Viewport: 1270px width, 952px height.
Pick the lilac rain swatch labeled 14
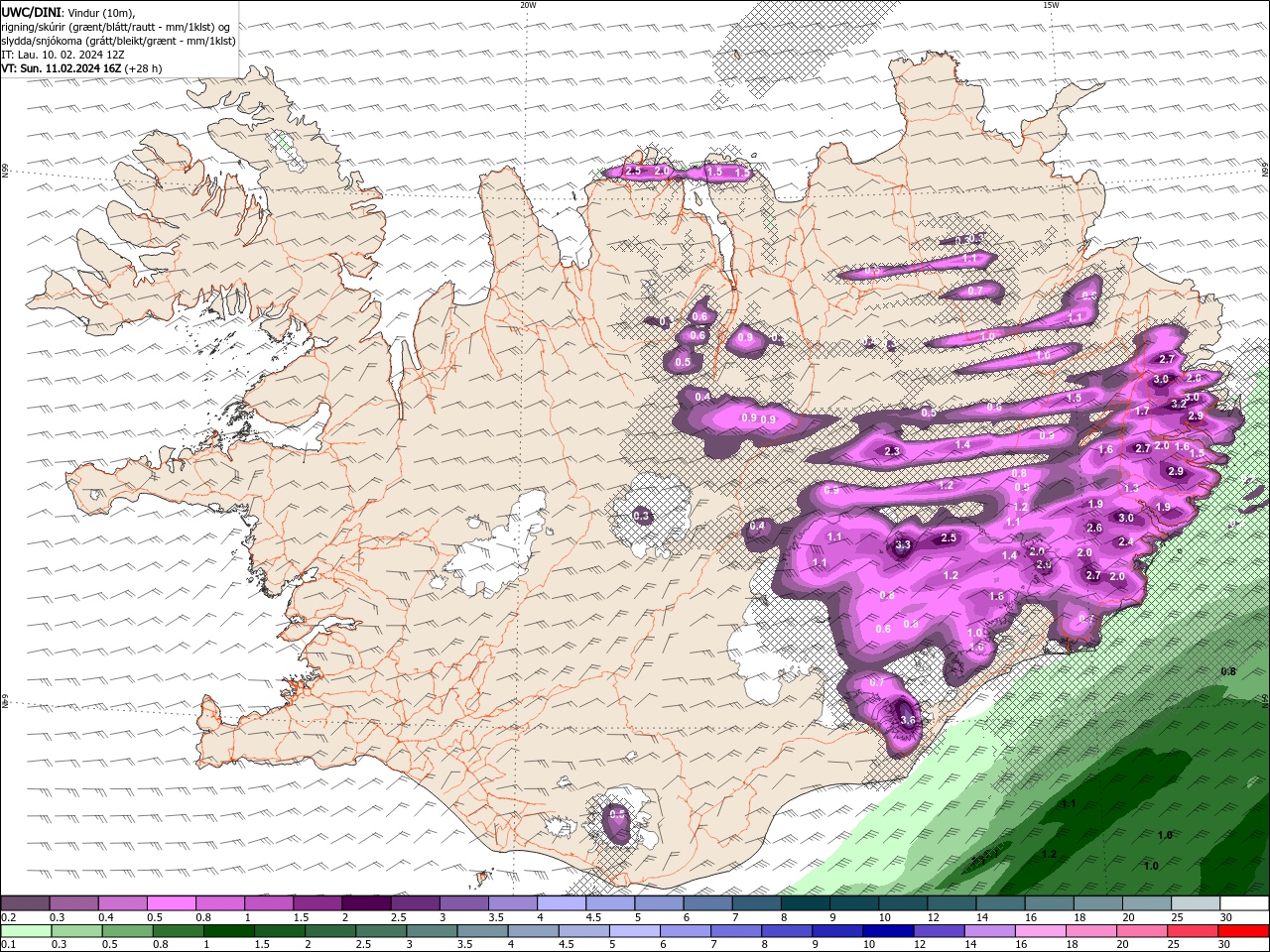[989, 931]
